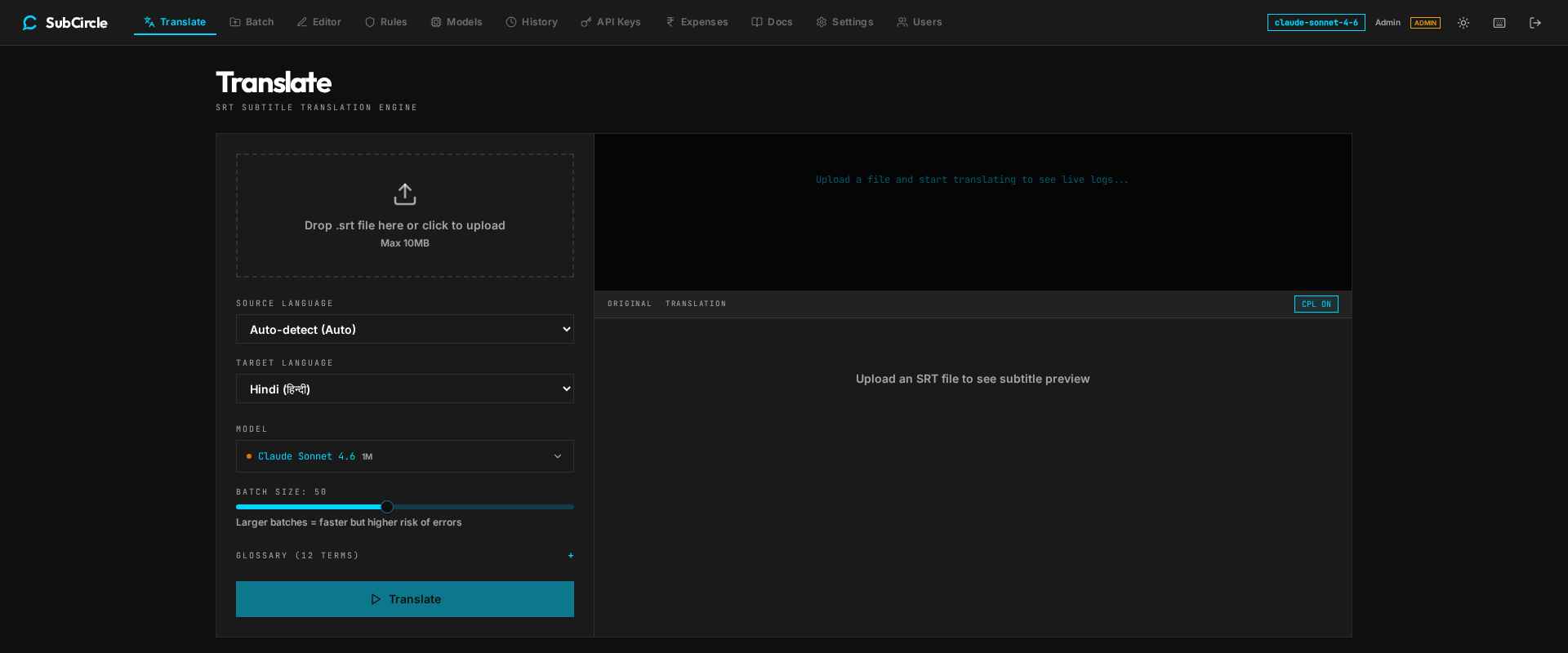Open the Models tab
Viewport: 1568px width, 653px height.
(x=457, y=22)
